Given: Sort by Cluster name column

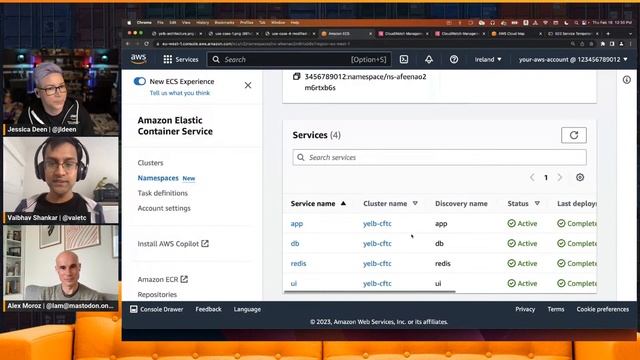Looking at the screenshot, I should (x=390, y=203).
